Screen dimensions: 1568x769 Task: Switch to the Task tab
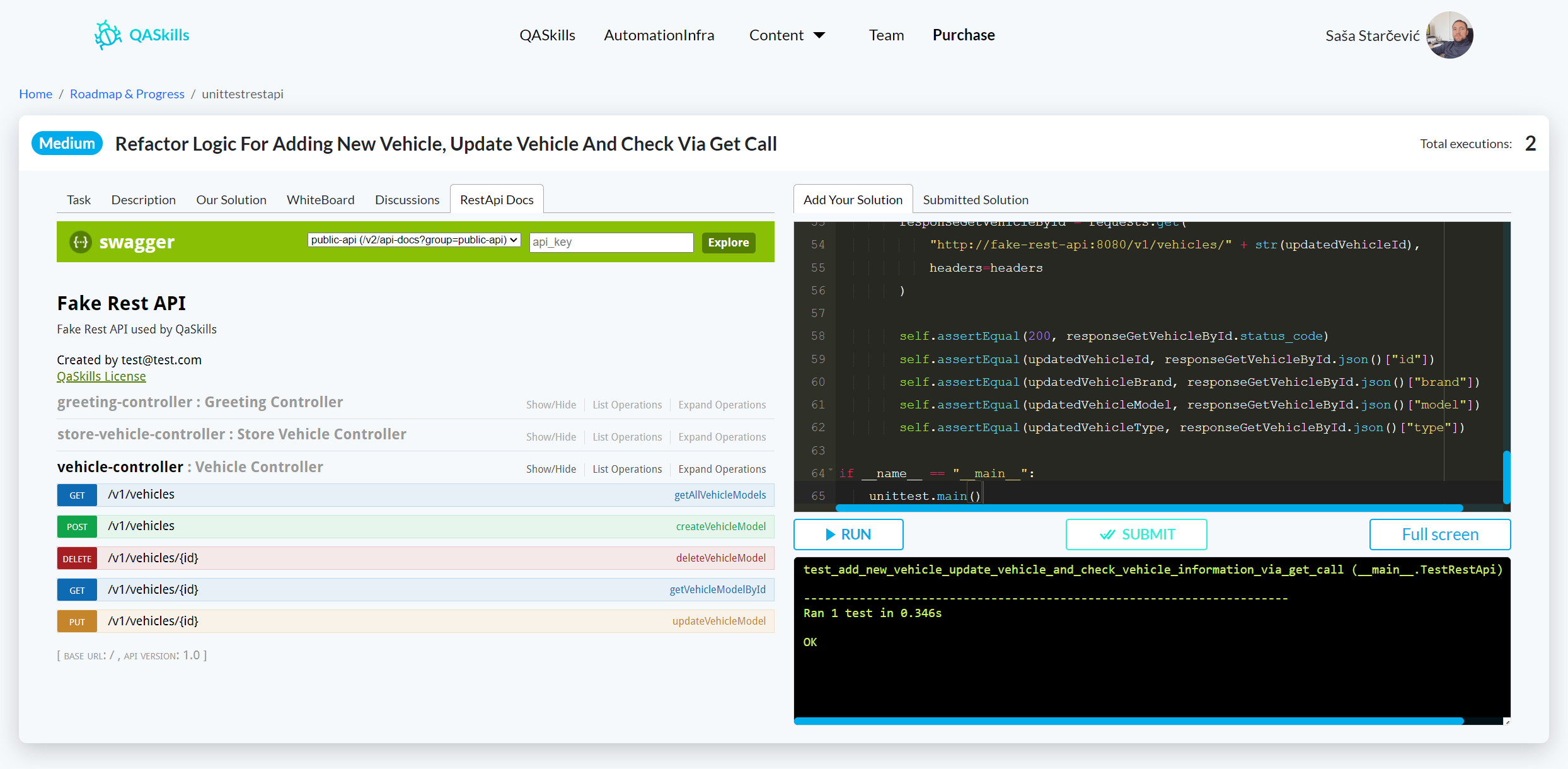coord(79,200)
